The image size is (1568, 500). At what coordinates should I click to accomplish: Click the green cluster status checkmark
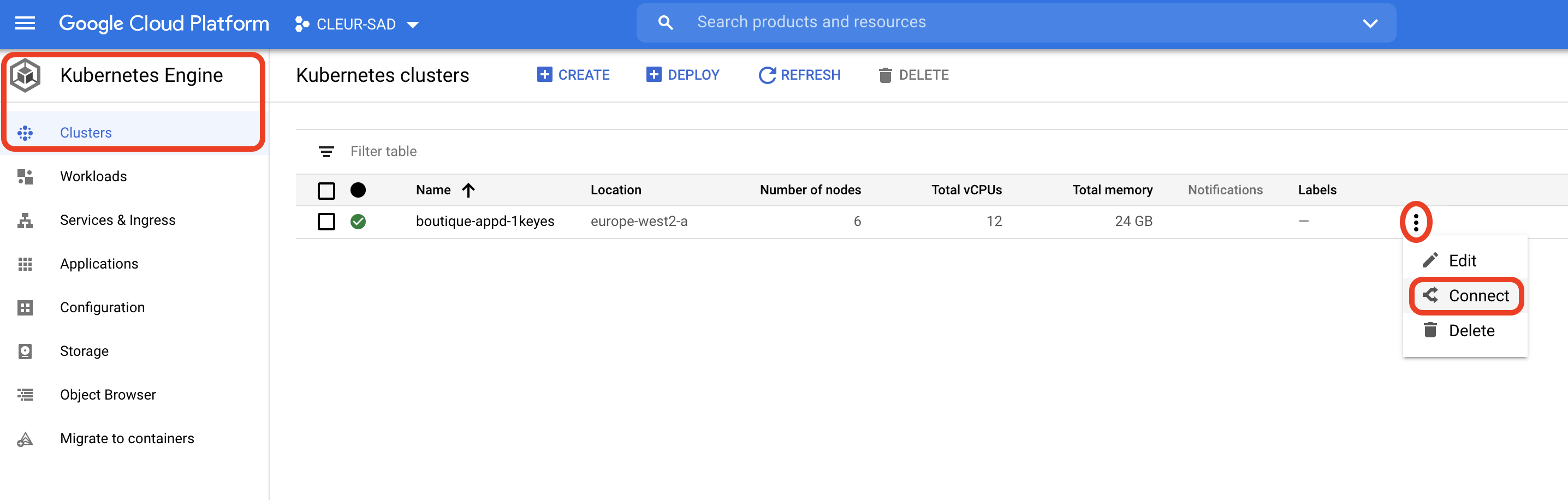(358, 222)
